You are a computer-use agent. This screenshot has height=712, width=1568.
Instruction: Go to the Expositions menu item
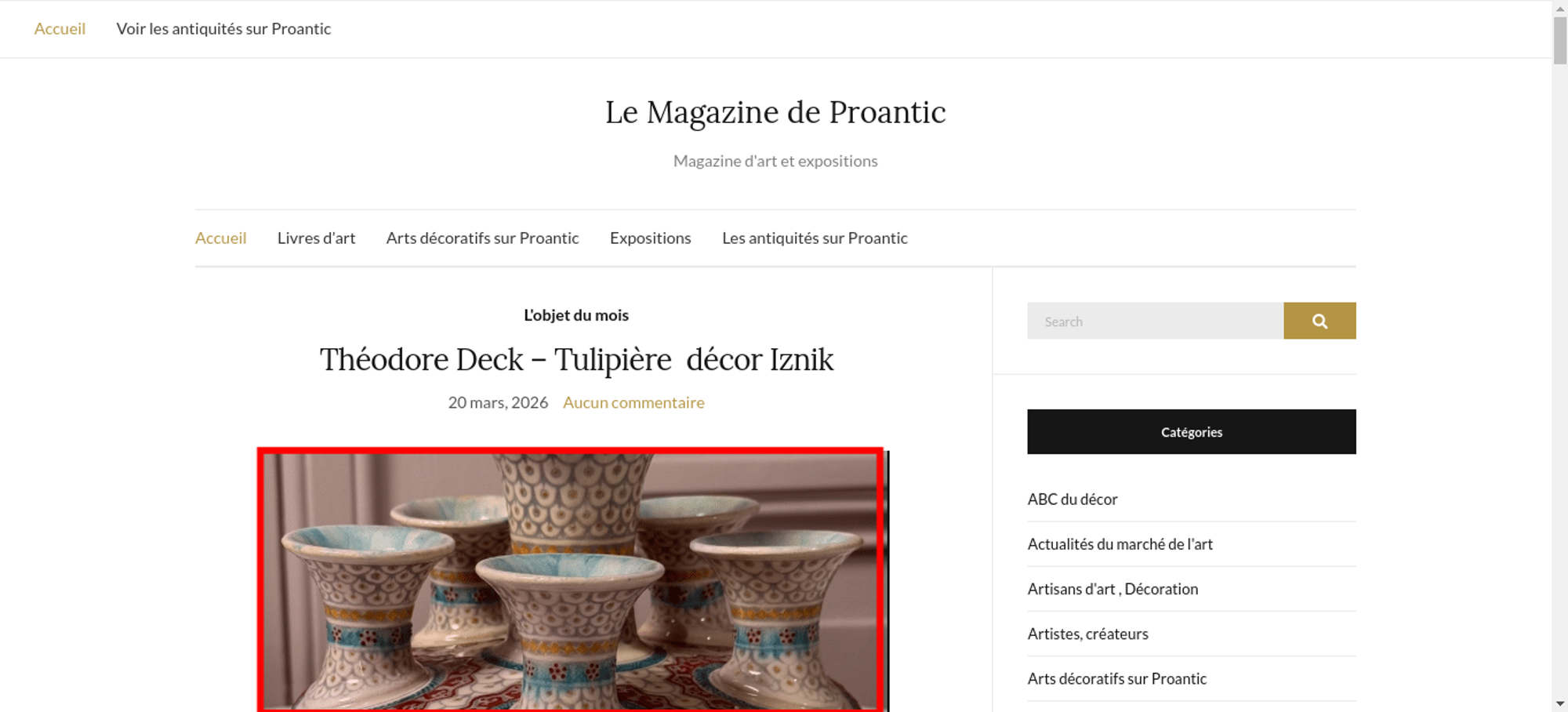(x=650, y=238)
